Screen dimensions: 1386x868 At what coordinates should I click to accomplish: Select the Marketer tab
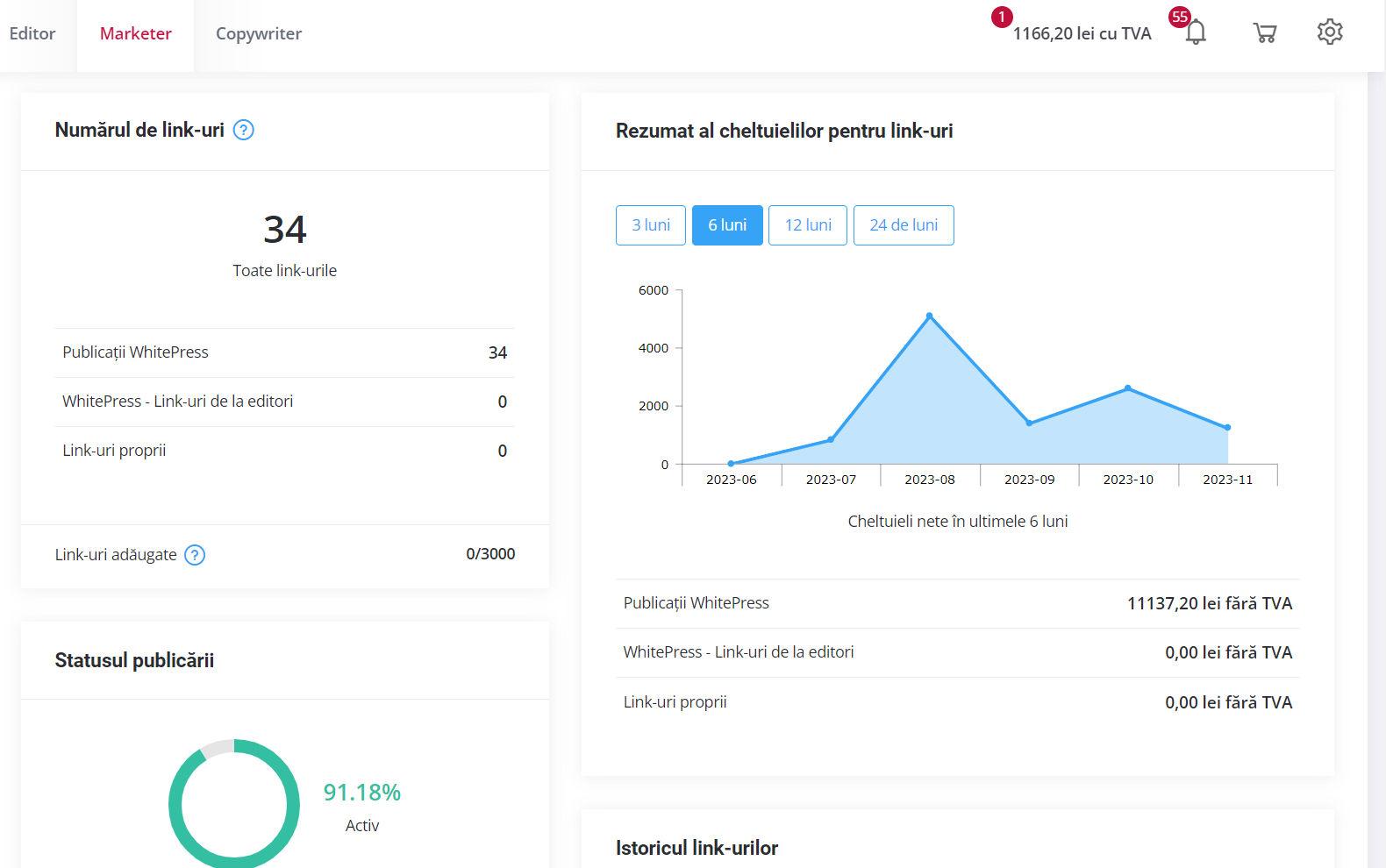point(136,33)
